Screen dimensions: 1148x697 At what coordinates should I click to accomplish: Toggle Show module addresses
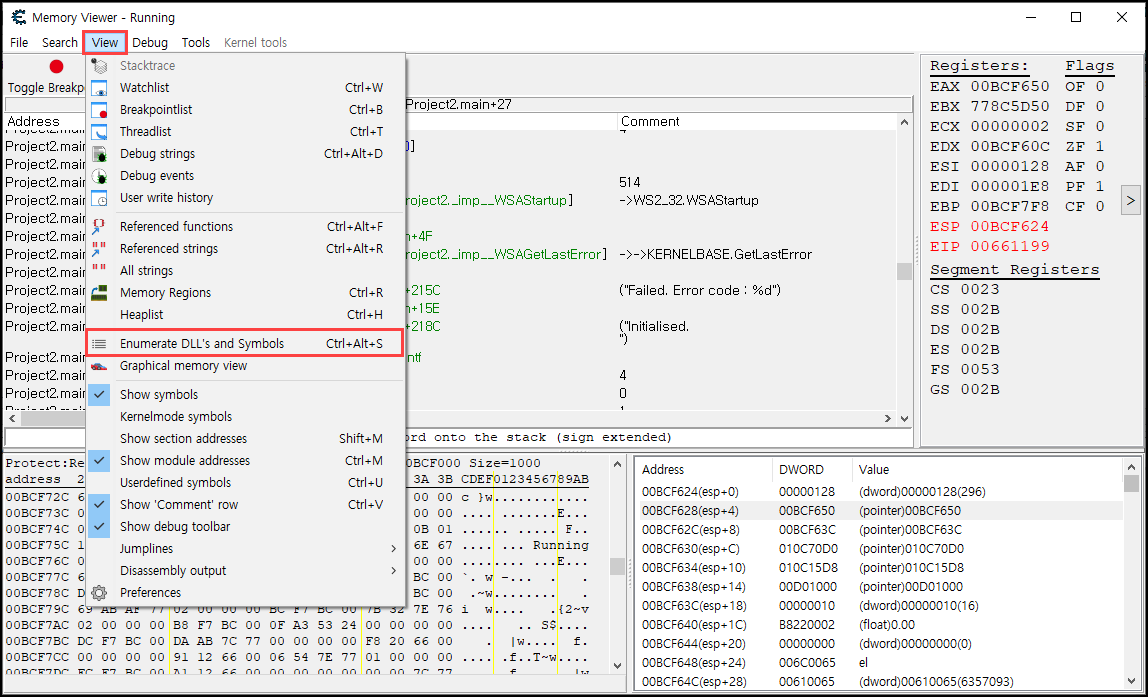point(245,461)
